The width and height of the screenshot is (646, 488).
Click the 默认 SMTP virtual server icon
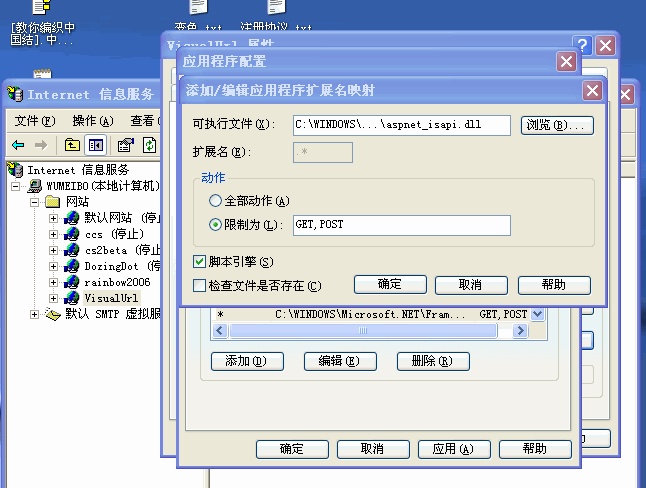53,314
